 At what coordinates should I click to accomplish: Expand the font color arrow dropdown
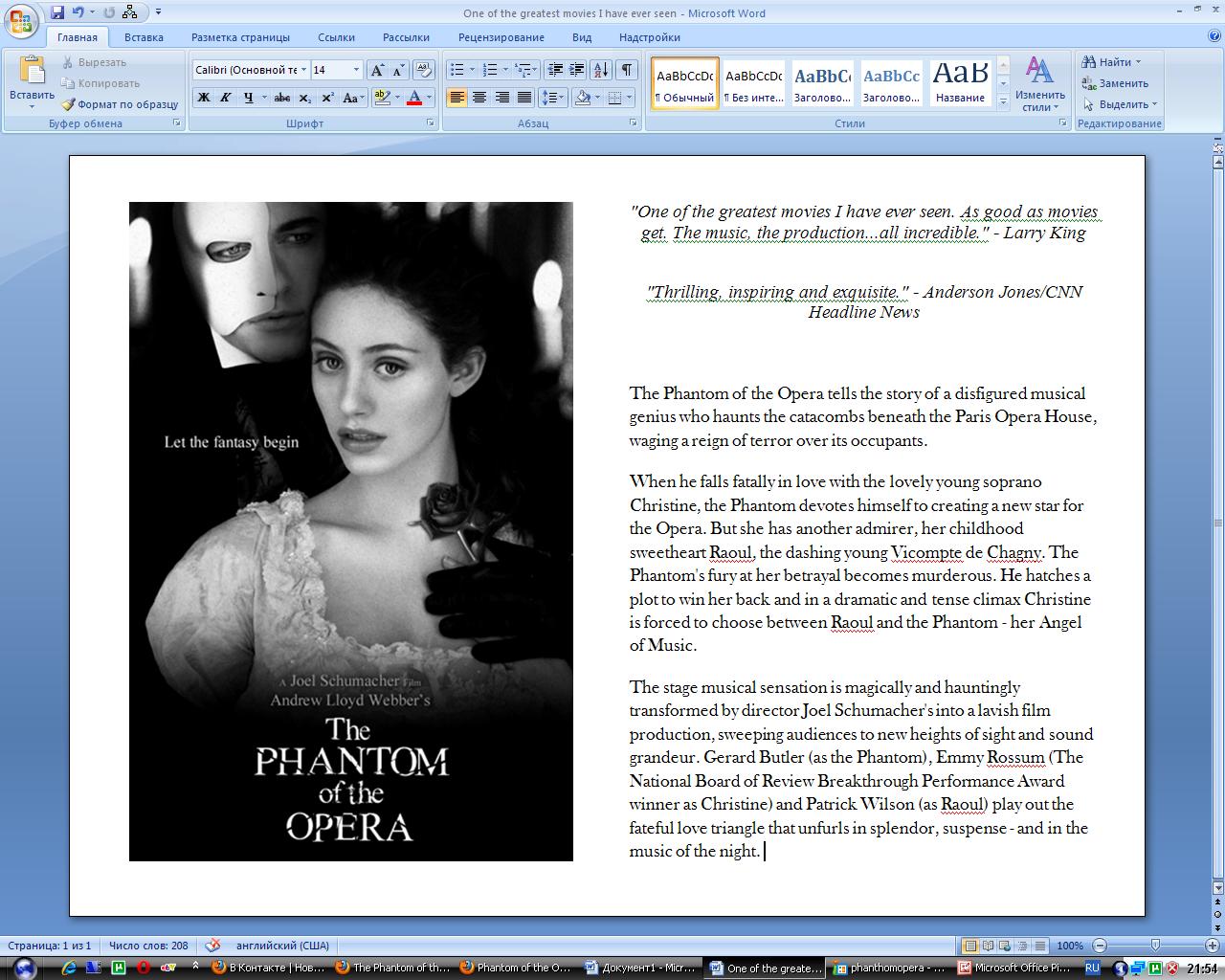click(x=429, y=98)
